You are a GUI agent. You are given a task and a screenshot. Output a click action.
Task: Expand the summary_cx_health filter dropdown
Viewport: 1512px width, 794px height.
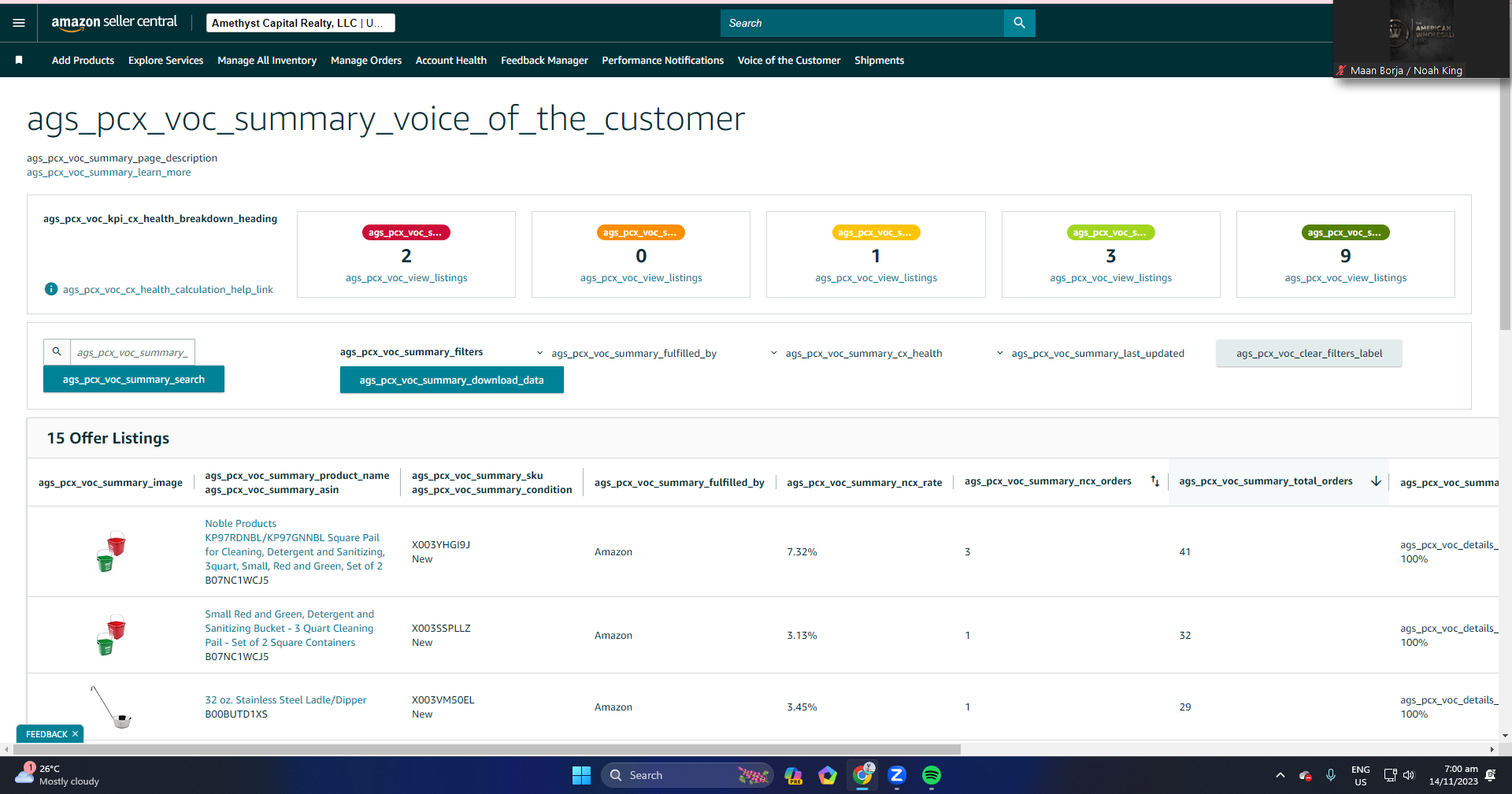pos(857,354)
